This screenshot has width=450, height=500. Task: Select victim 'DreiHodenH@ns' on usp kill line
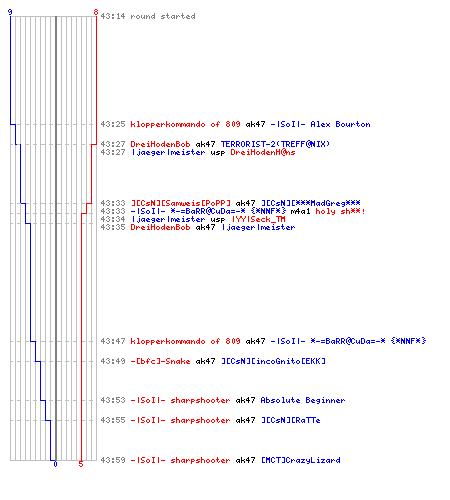tap(263, 152)
